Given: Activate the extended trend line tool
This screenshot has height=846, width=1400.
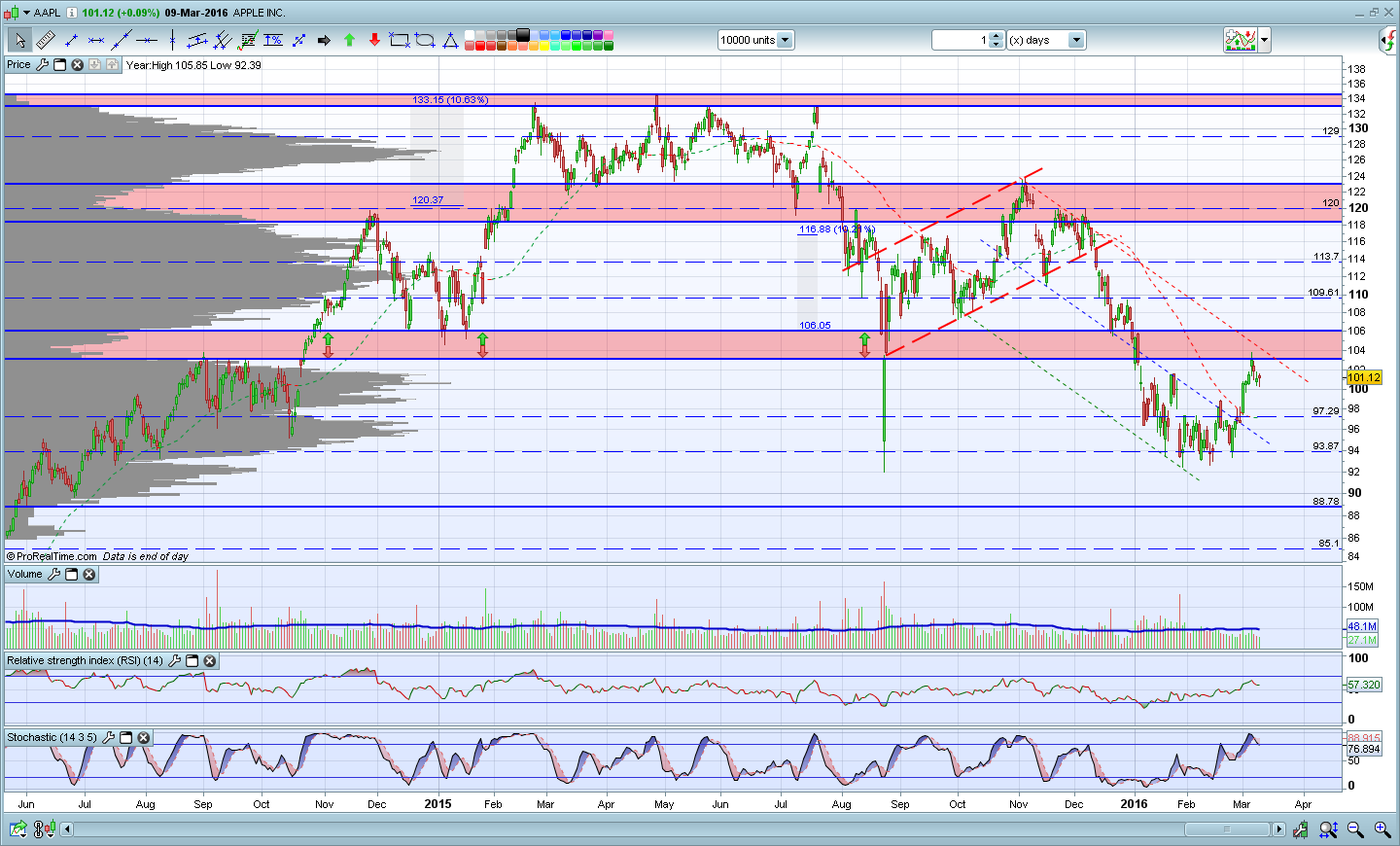Looking at the screenshot, I should click(x=122, y=40).
